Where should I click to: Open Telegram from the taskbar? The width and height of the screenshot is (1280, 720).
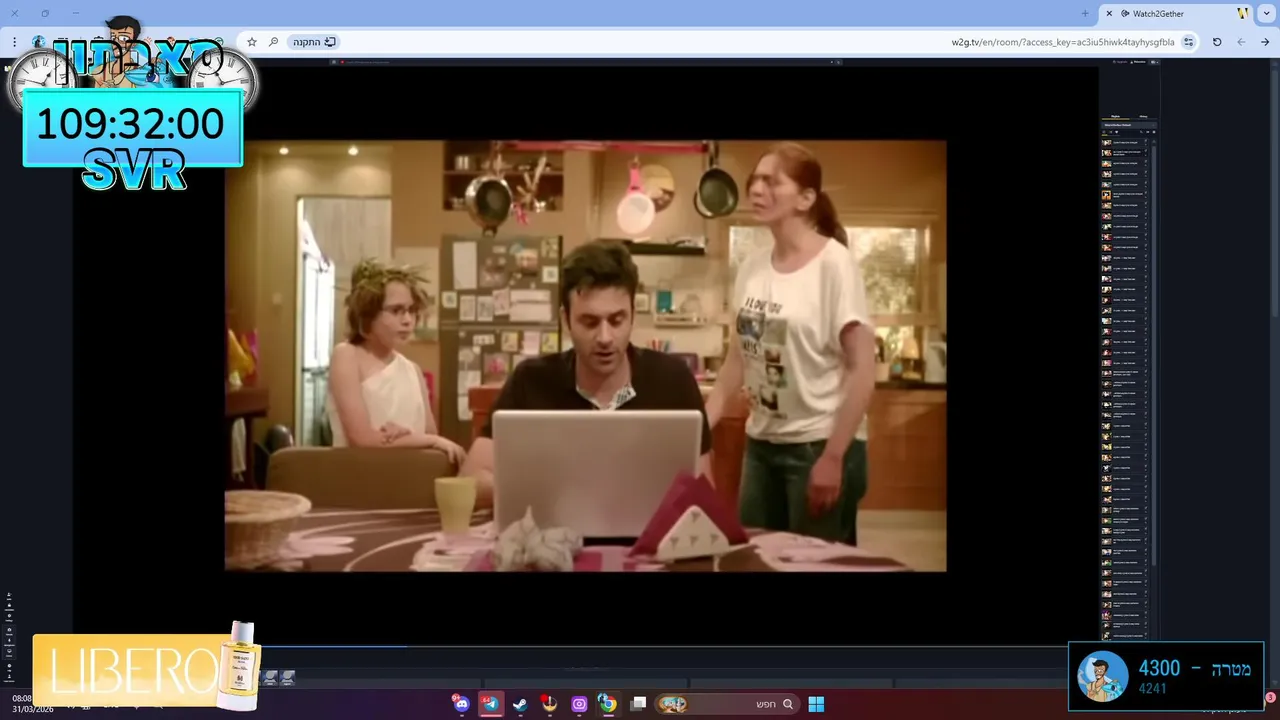click(x=490, y=704)
